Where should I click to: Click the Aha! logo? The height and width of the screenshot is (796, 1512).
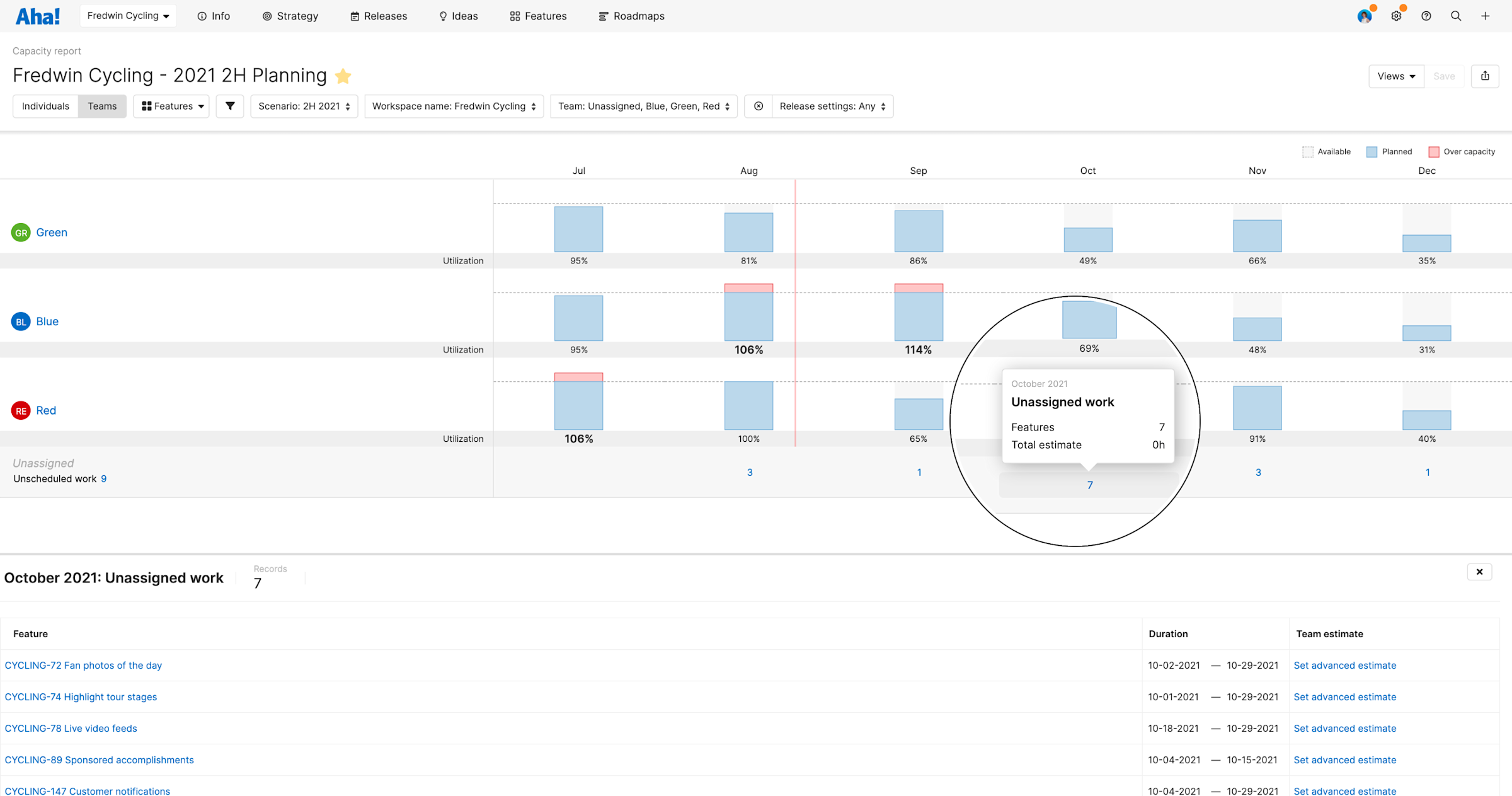point(37,16)
